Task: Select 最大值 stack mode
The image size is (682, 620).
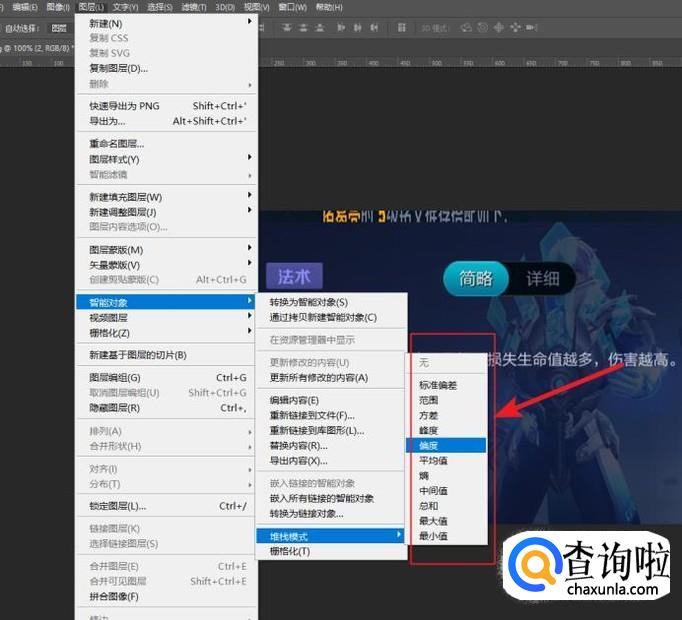Action: 446,521
